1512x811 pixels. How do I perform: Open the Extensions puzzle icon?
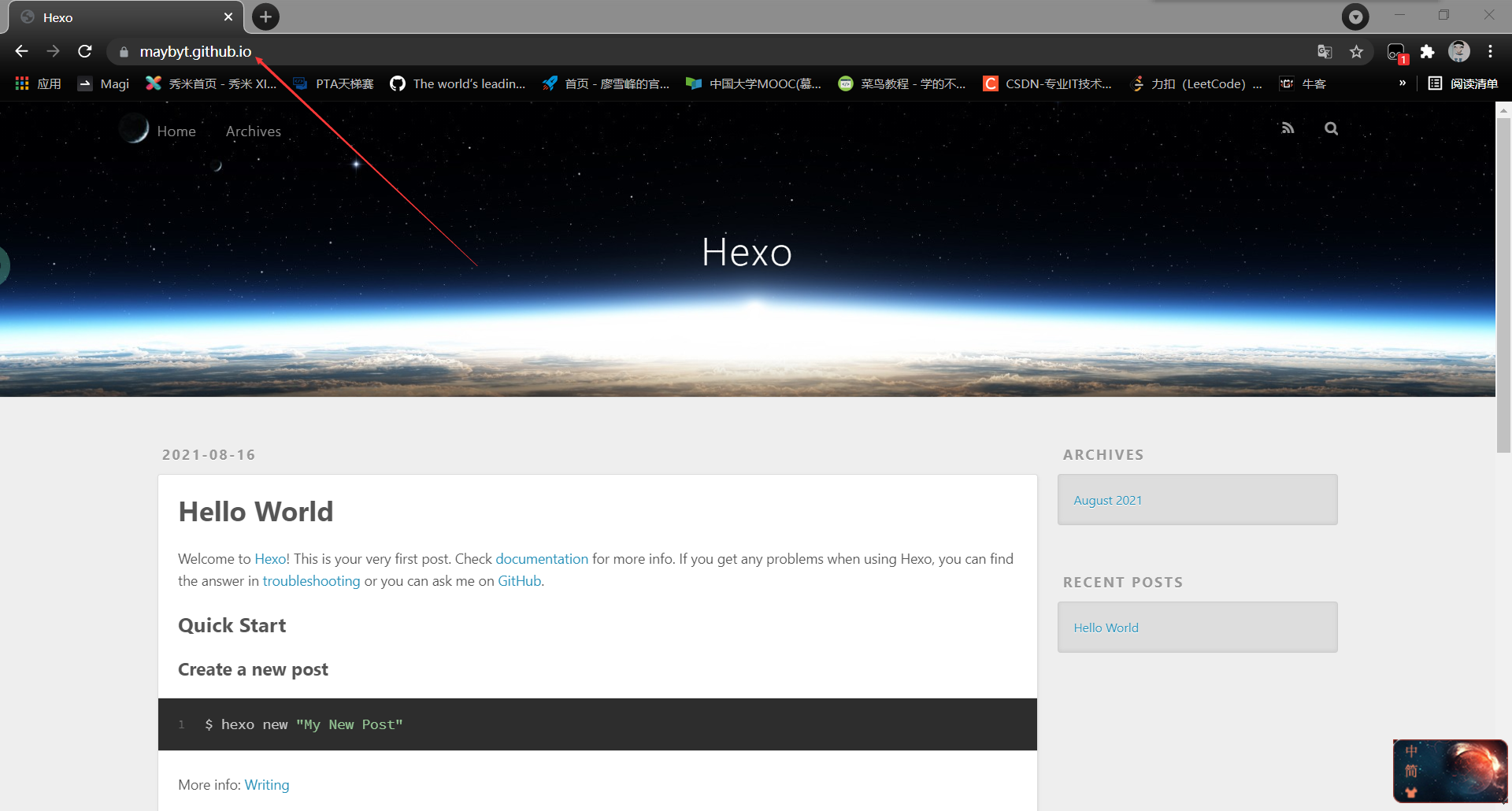1427,52
